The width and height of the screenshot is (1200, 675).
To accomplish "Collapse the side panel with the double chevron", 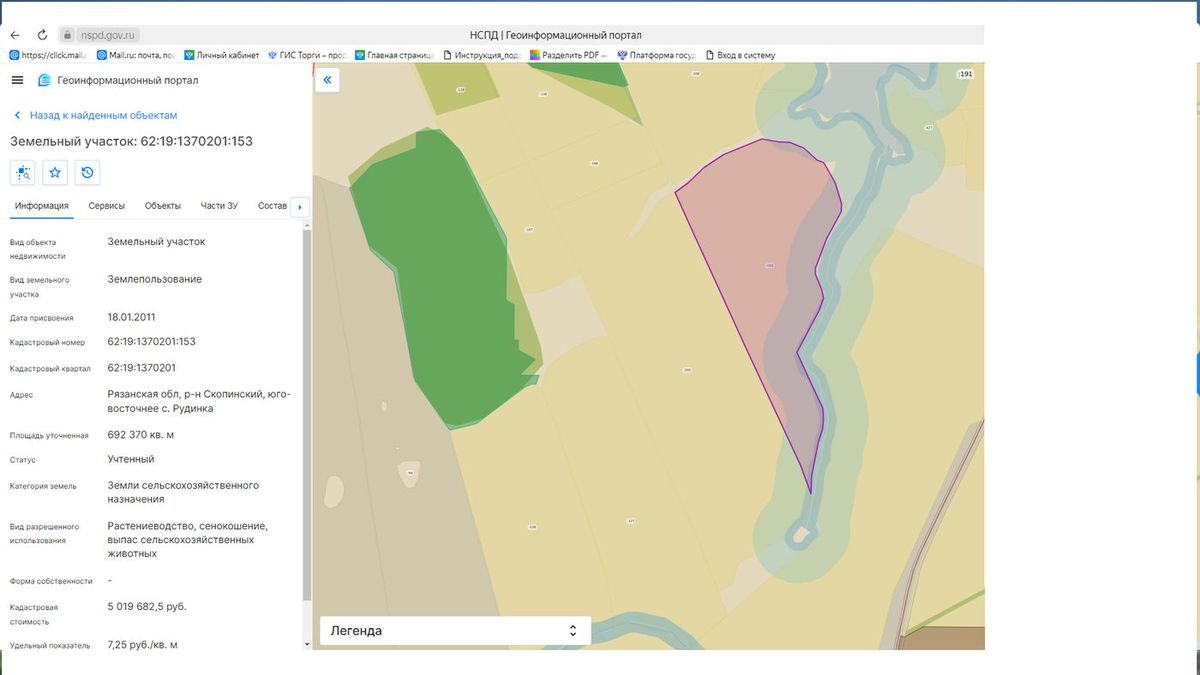I will point(327,79).
